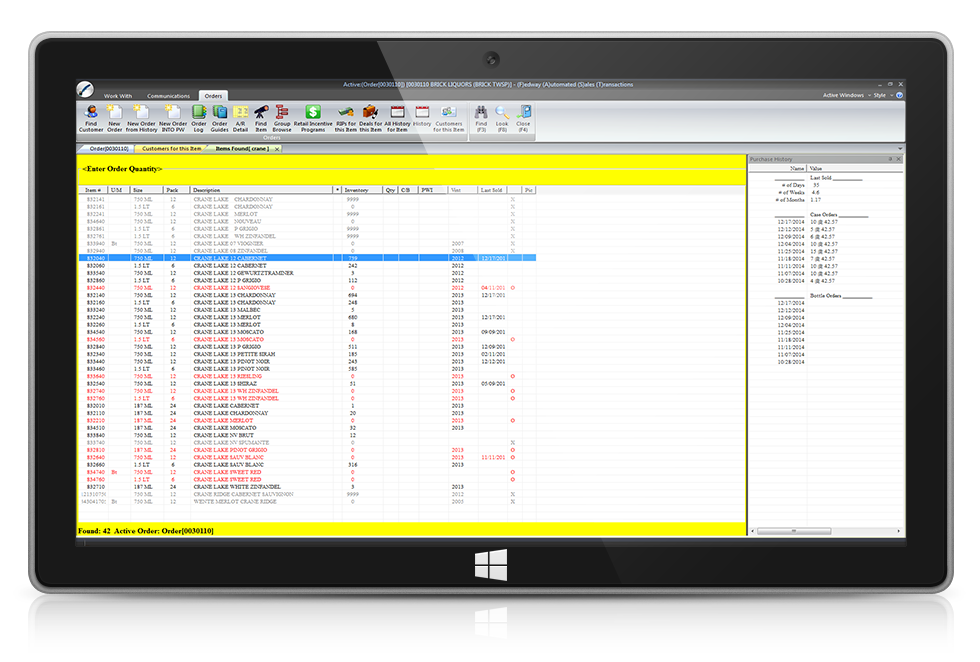The width and height of the screenshot is (980, 662).
Task: Sort by the Inventory column header
Action: tap(362, 189)
